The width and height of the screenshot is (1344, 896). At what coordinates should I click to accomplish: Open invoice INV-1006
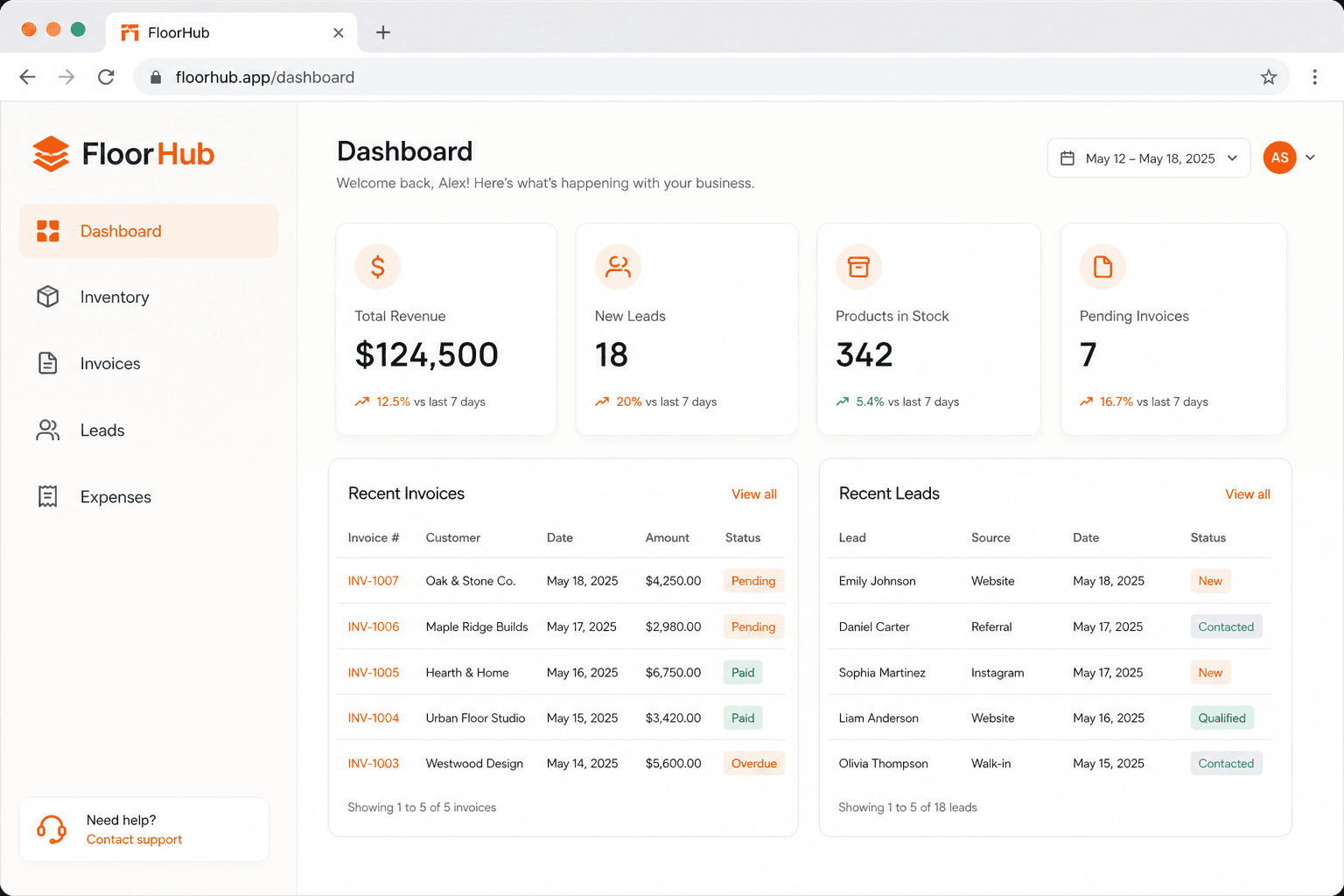pos(374,626)
